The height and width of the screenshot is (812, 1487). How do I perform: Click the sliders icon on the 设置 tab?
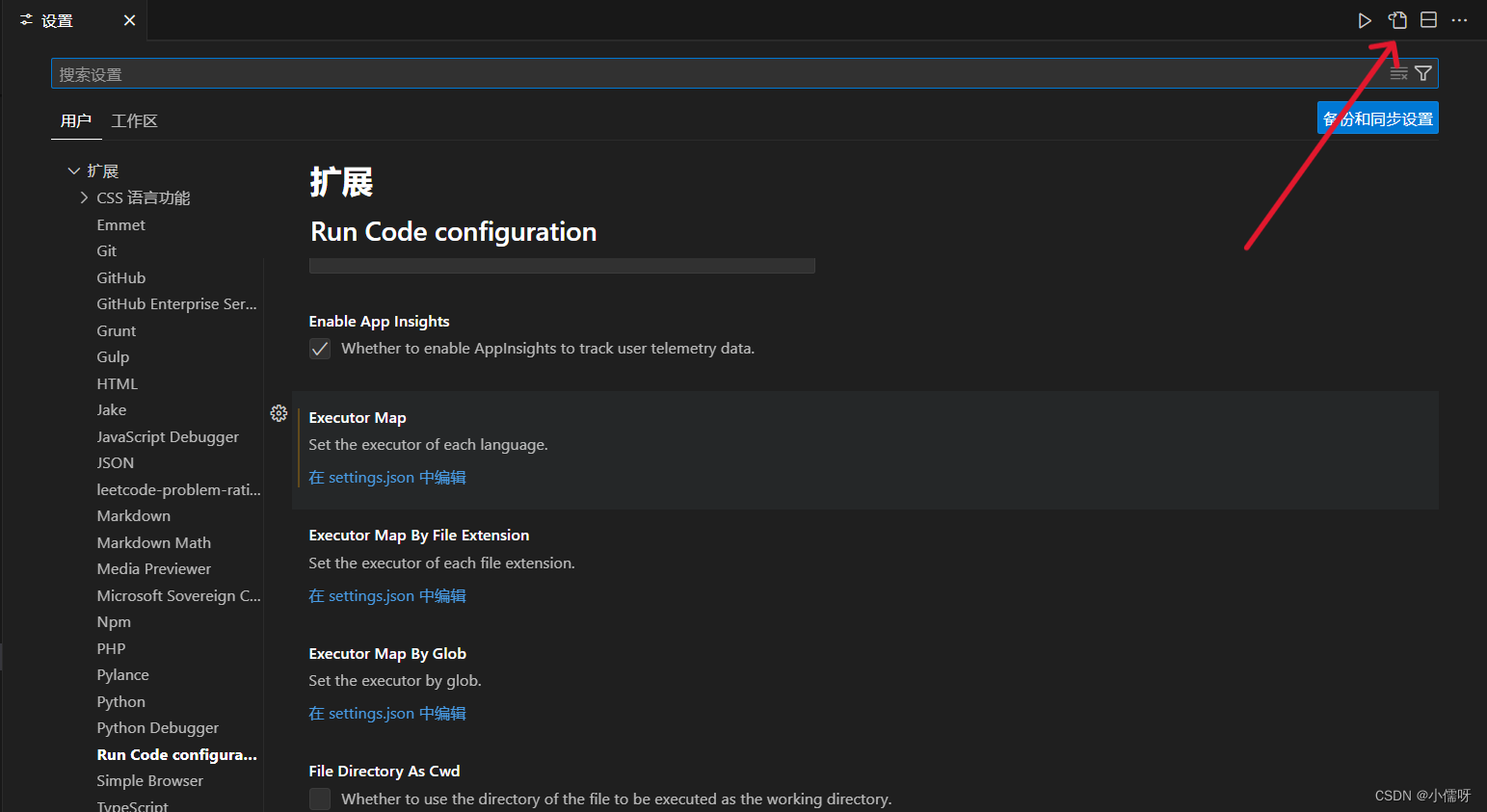coord(26,19)
